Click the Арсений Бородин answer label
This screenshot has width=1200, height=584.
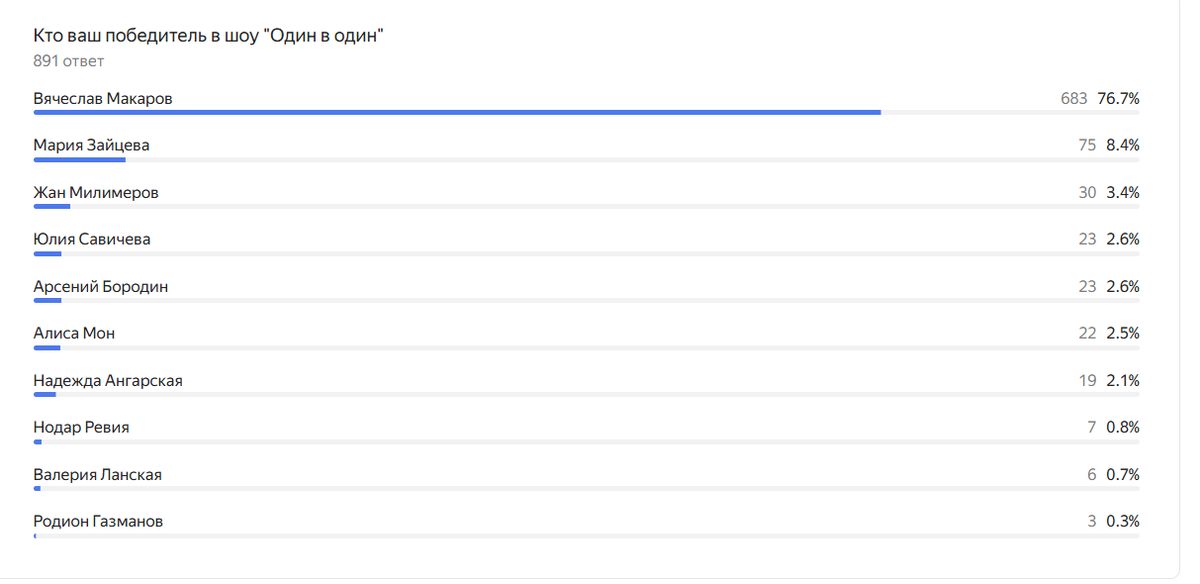[x=100, y=286]
